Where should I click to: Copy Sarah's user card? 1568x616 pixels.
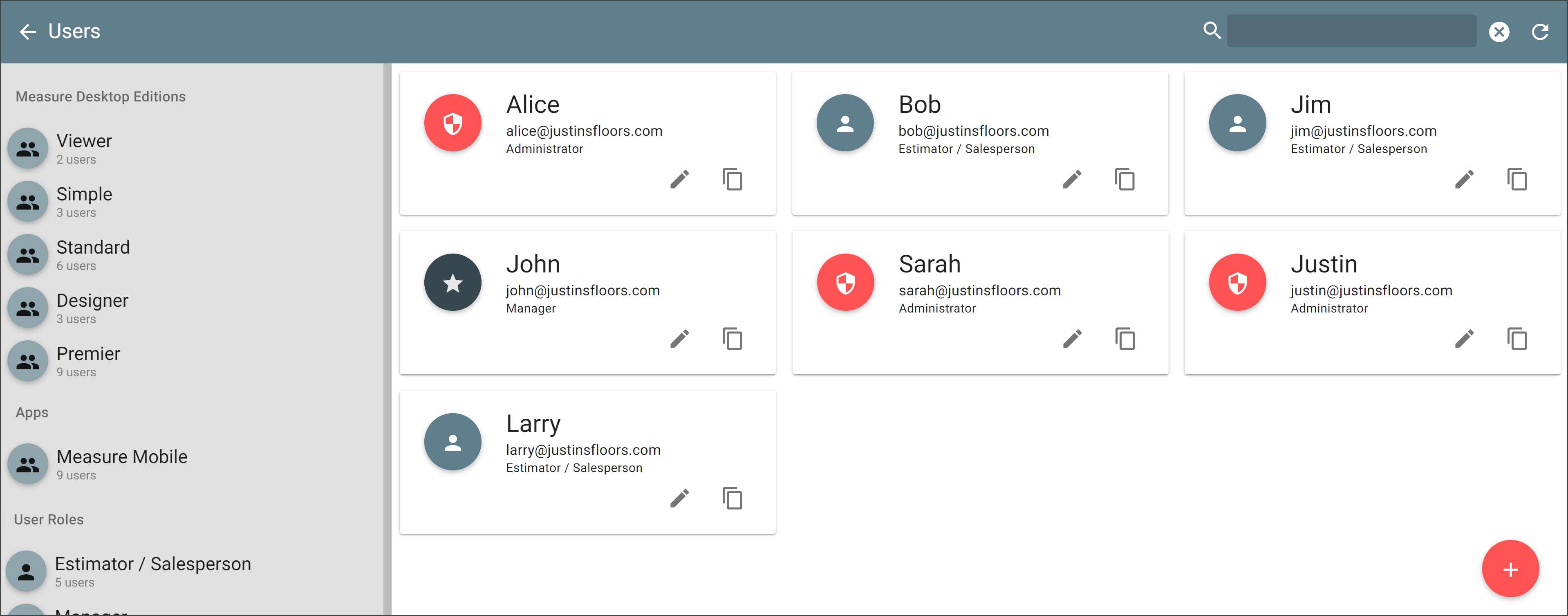click(x=1125, y=339)
